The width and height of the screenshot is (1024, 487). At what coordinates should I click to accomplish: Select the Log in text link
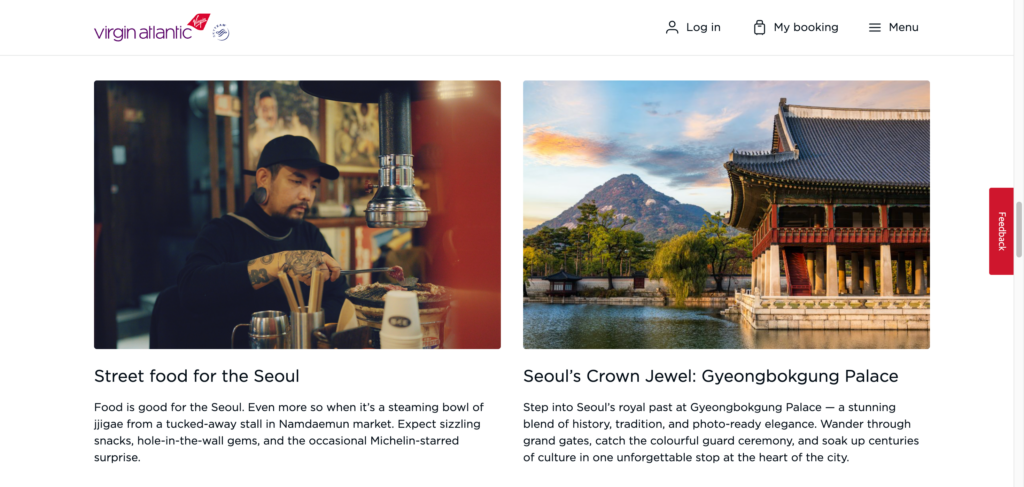coord(703,27)
